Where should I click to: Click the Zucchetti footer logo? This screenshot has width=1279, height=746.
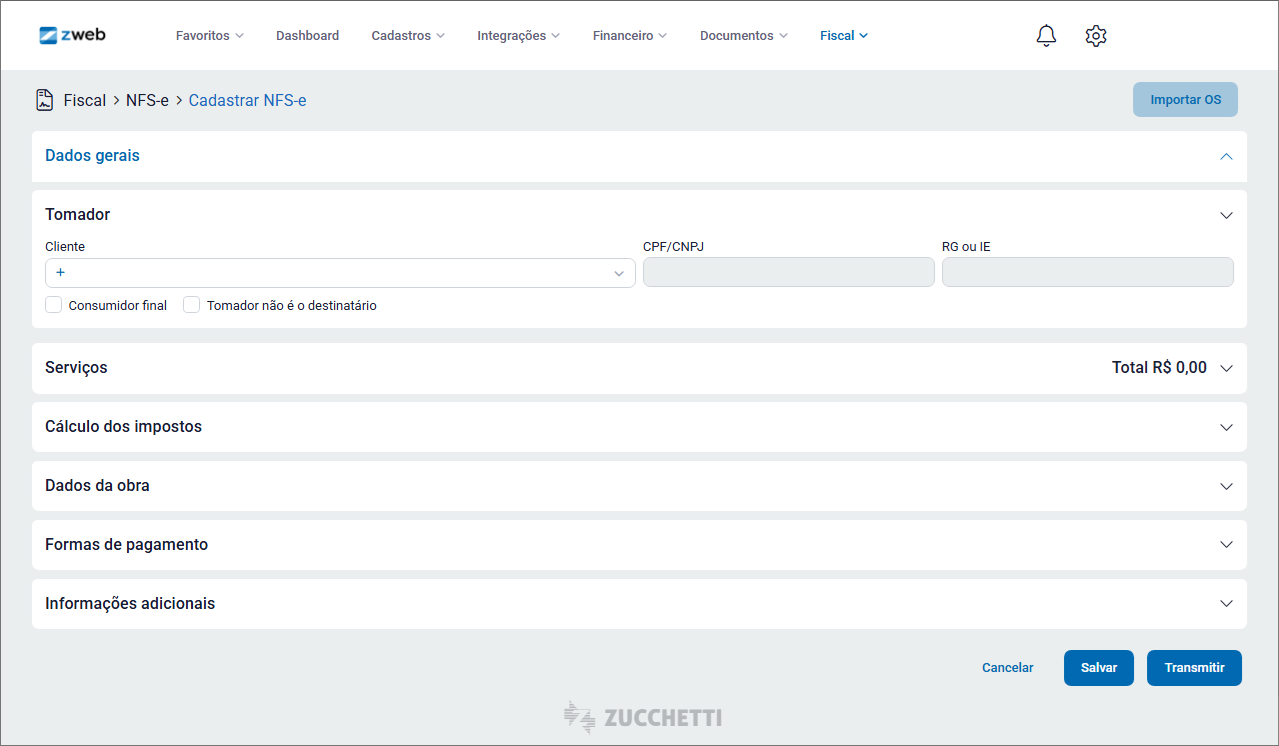[x=642, y=717]
